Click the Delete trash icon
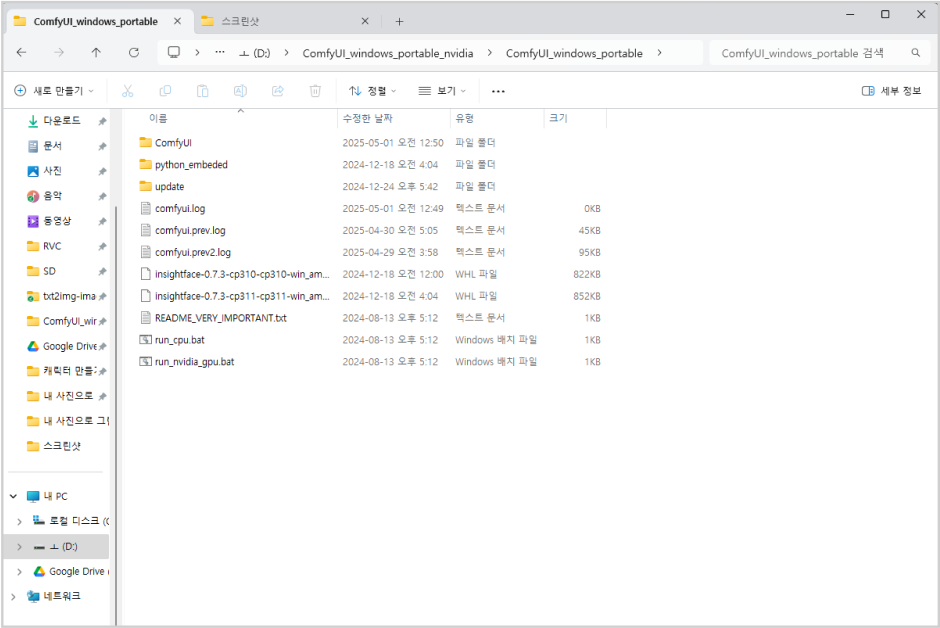 click(x=315, y=91)
